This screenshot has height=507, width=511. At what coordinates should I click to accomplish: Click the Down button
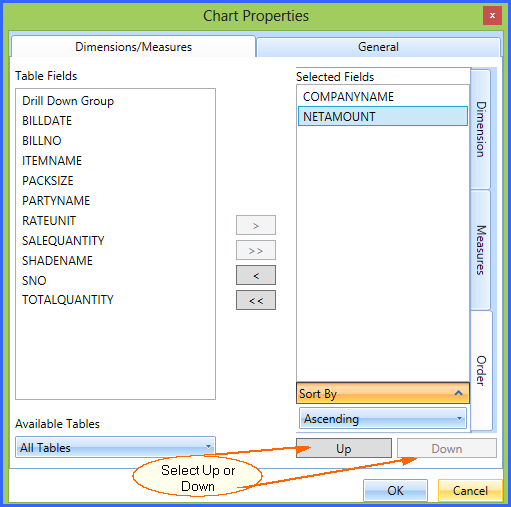pos(447,448)
